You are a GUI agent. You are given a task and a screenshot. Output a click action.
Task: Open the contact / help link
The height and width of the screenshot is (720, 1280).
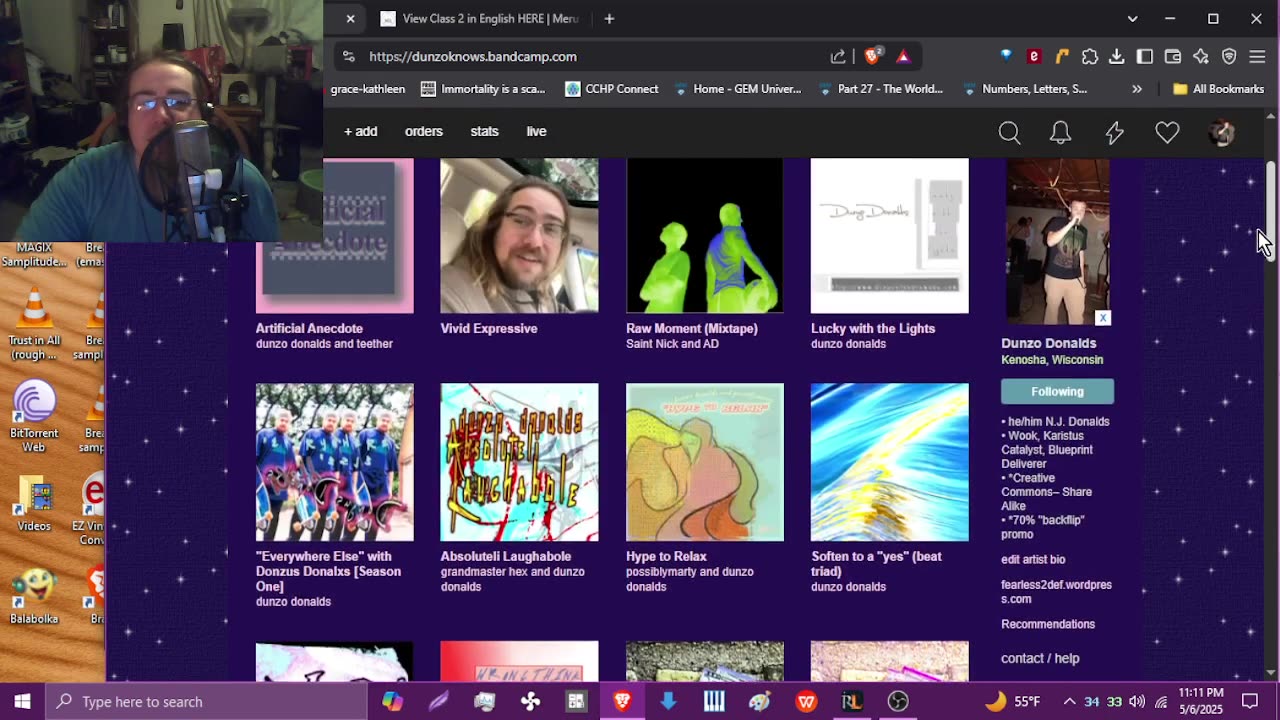click(x=1040, y=658)
